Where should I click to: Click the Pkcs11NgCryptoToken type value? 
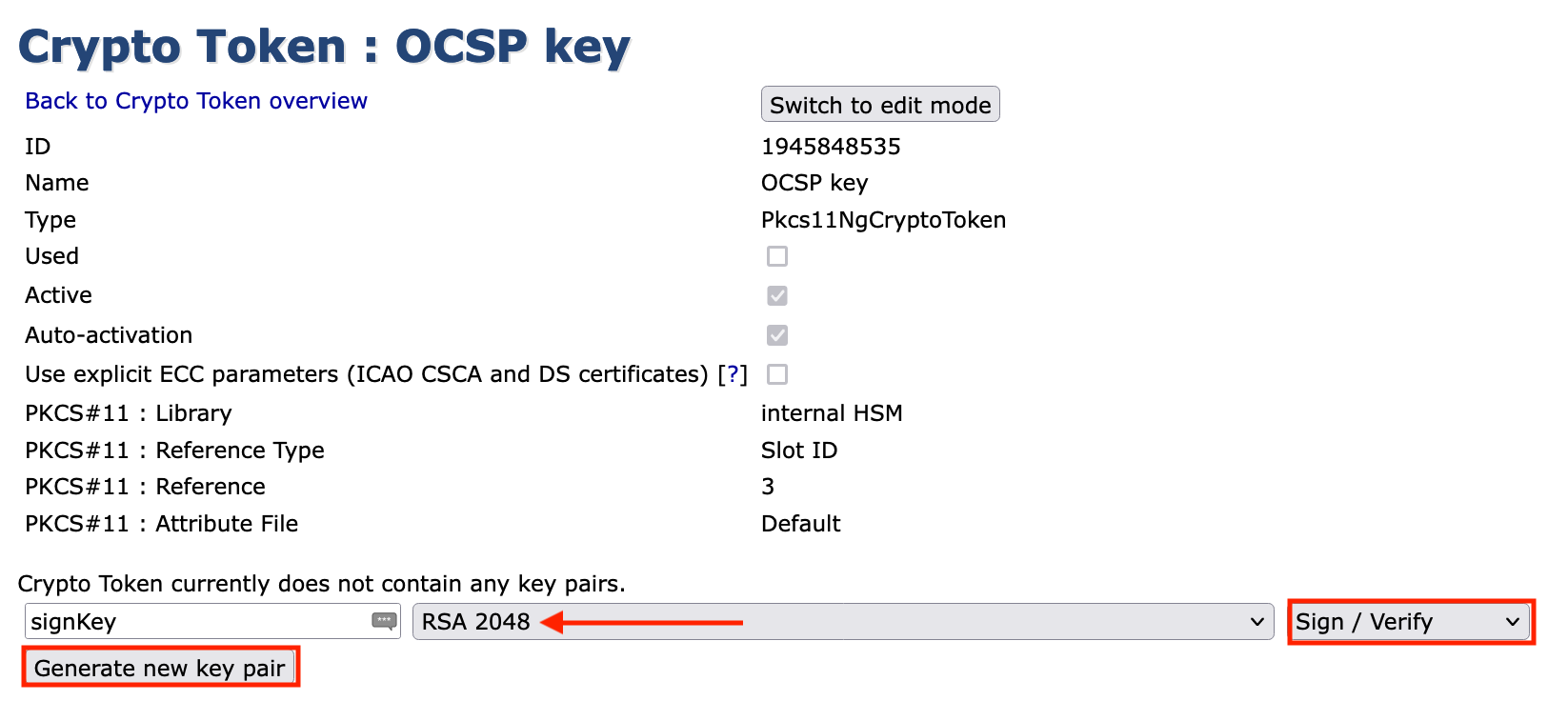point(883,220)
